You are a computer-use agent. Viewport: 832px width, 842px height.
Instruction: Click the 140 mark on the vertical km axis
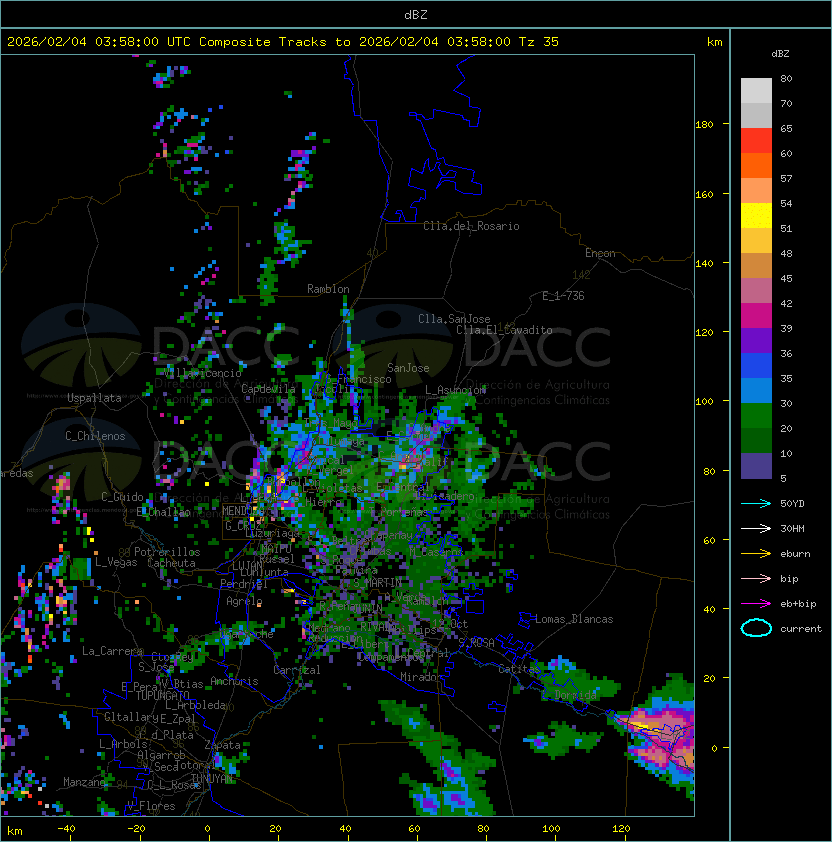tap(704, 264)
